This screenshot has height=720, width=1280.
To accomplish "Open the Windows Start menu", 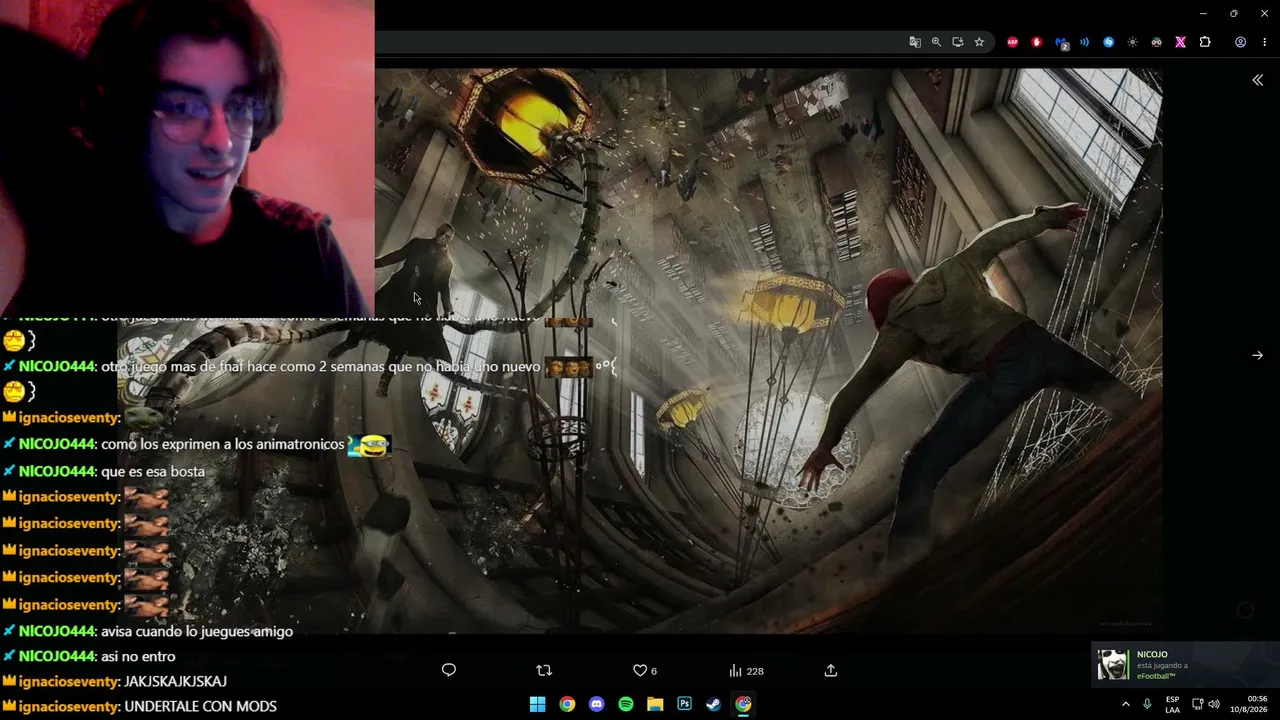I will coord(537,704).
